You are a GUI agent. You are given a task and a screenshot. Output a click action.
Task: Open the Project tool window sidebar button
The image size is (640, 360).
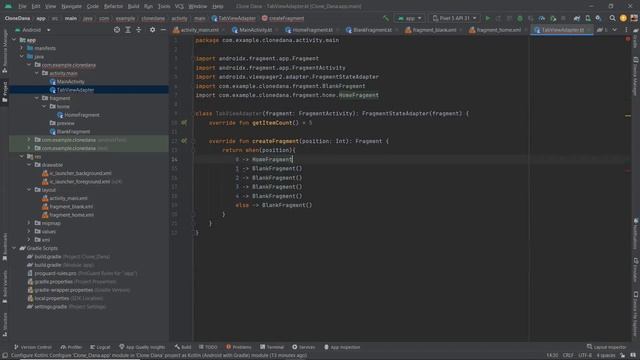(4, 92)
